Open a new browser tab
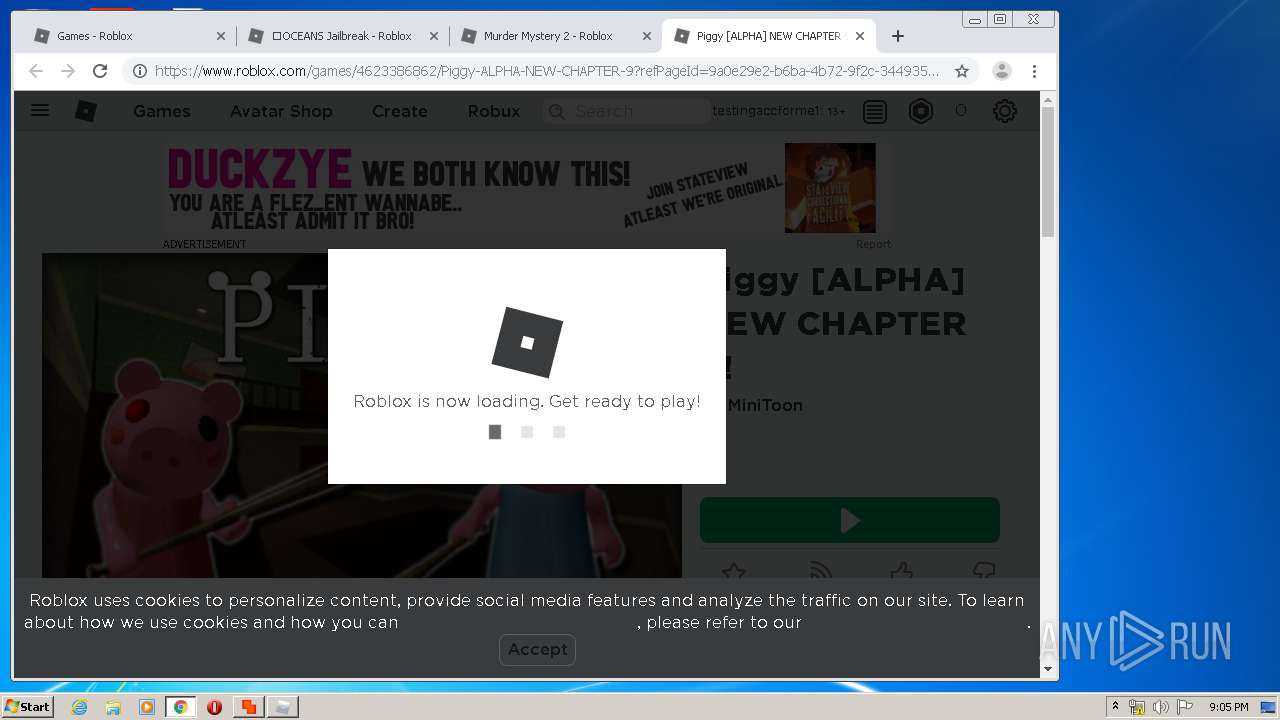The image size is (1280, 720). click(x=898, y=36)
